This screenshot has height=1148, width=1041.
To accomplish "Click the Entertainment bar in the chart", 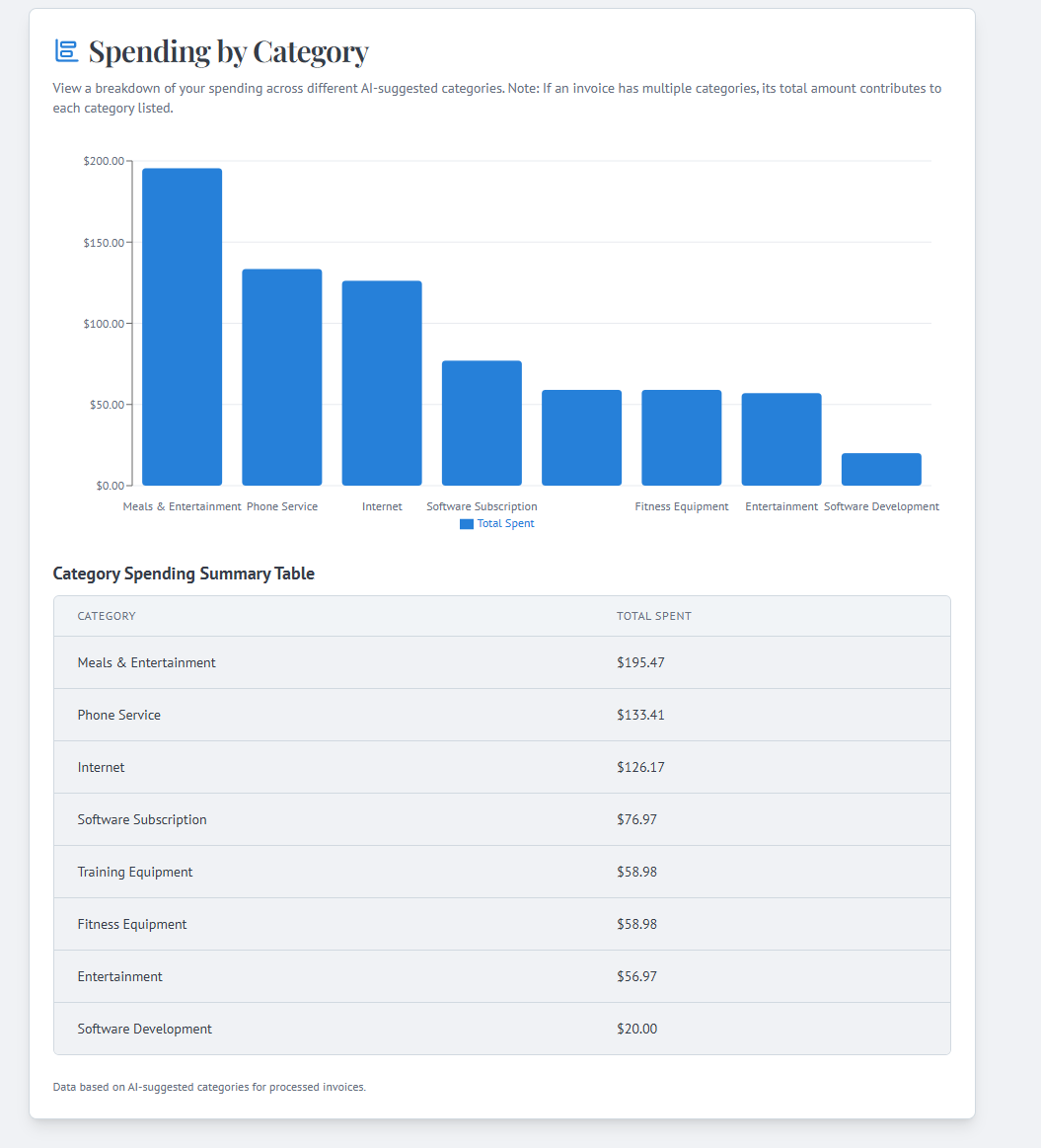I will click(x=781, y=439).
